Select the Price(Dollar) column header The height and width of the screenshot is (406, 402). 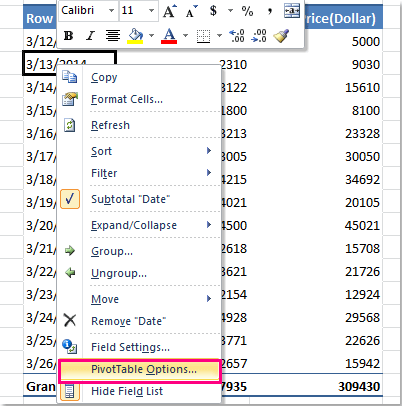[x=343, y=18]
